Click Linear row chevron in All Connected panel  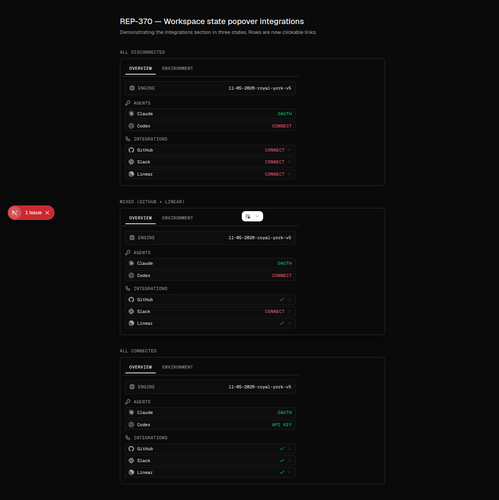289,472
